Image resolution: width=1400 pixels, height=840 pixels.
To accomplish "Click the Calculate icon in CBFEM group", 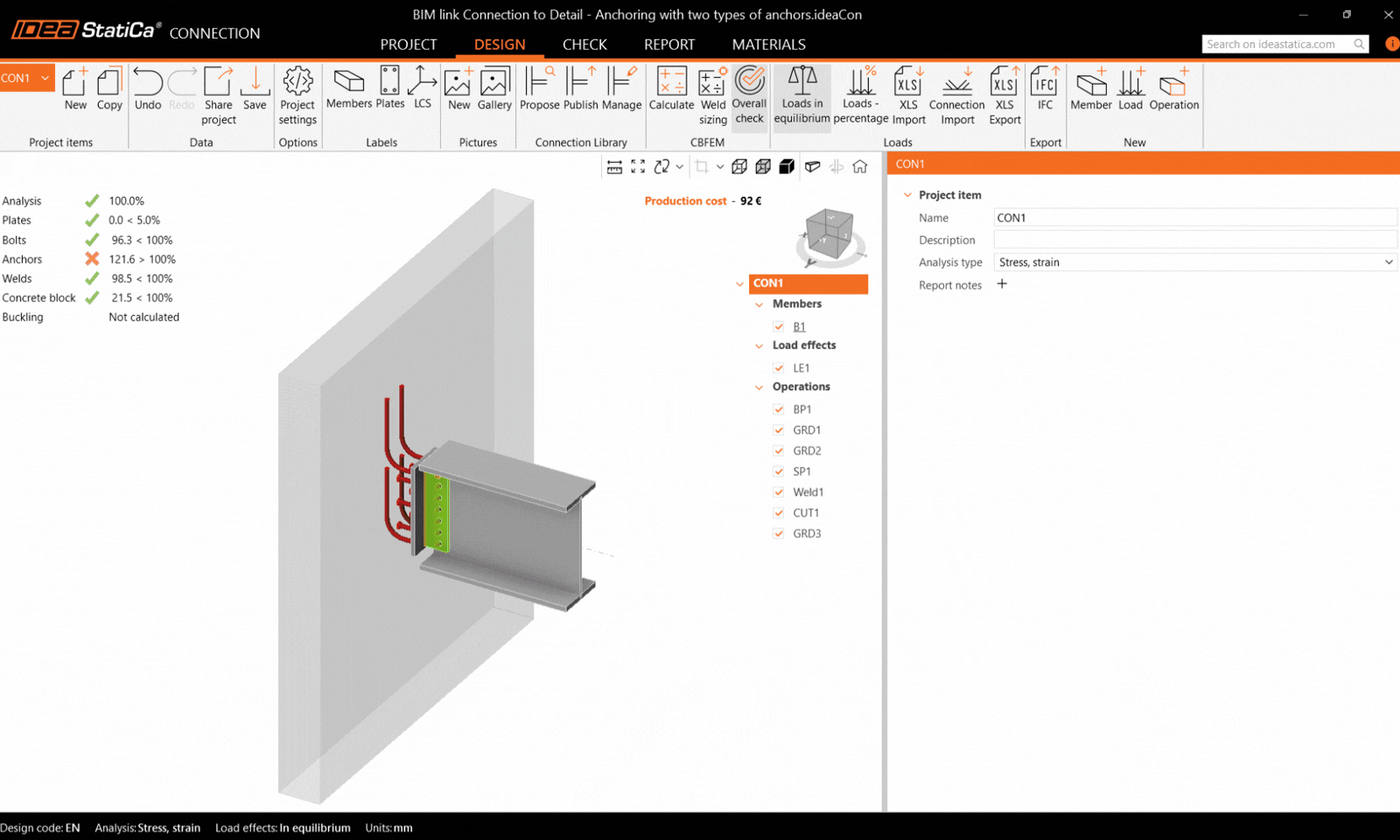I will click(671, 89).
